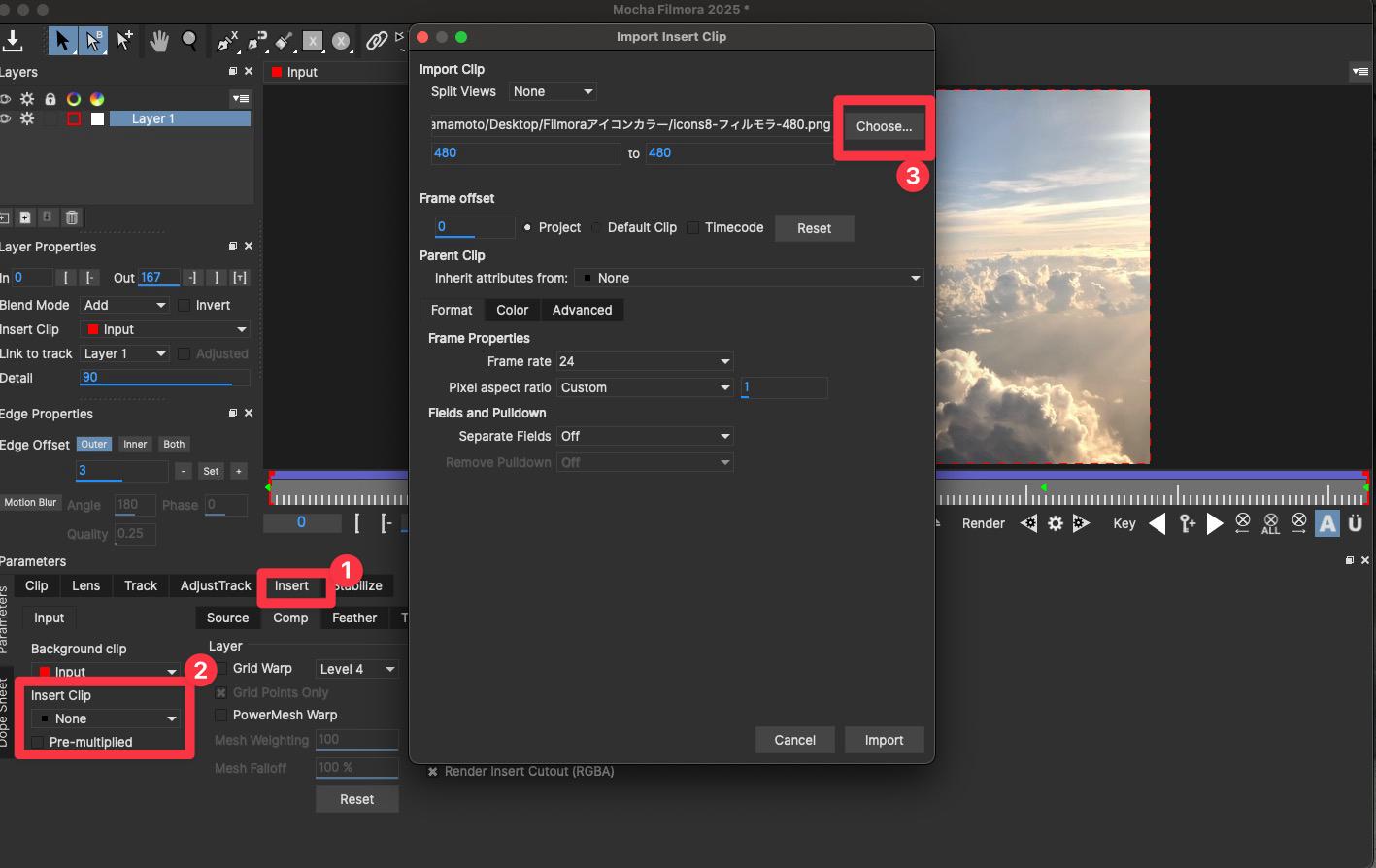
Task: Select the Inner edge offset button
Action: click(135, 444)
